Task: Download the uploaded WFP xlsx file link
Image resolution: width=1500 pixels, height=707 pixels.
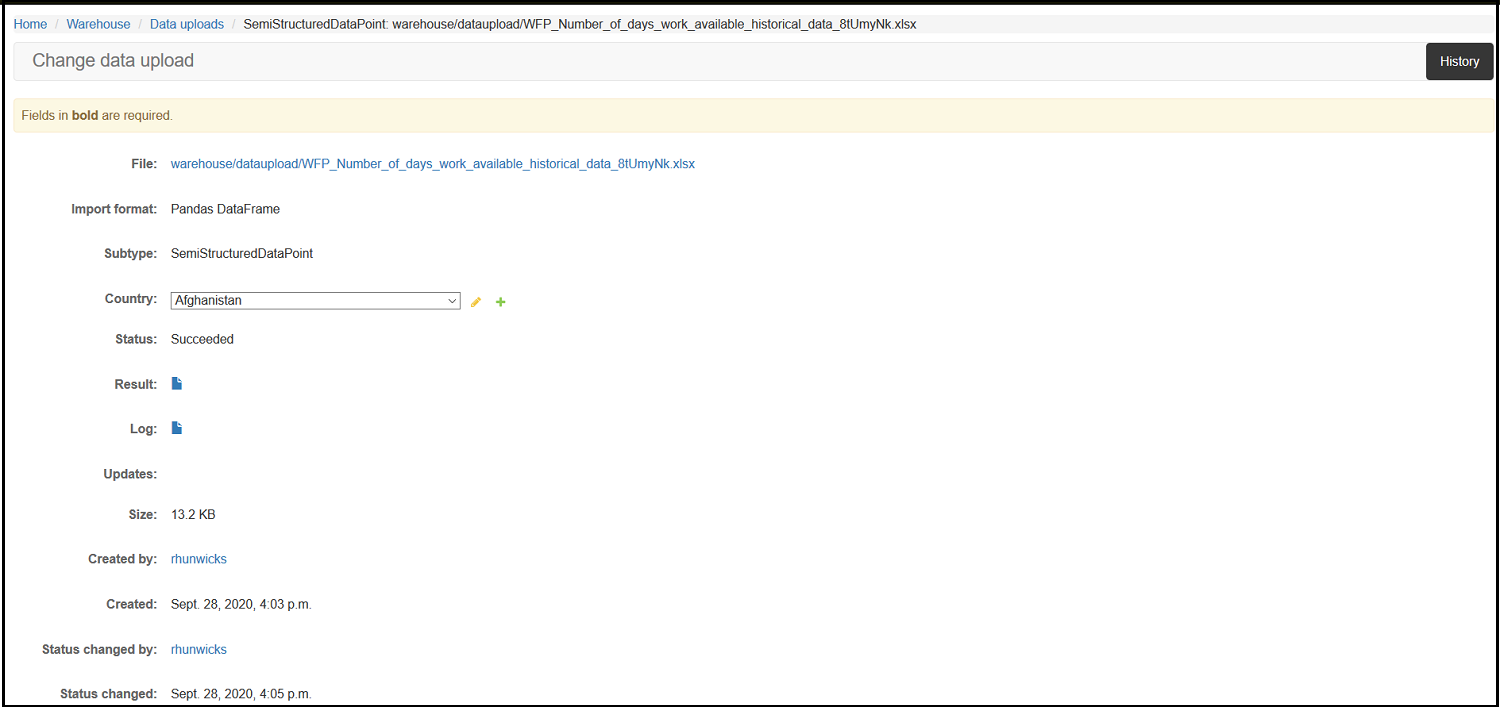Action: pos(432,164)
